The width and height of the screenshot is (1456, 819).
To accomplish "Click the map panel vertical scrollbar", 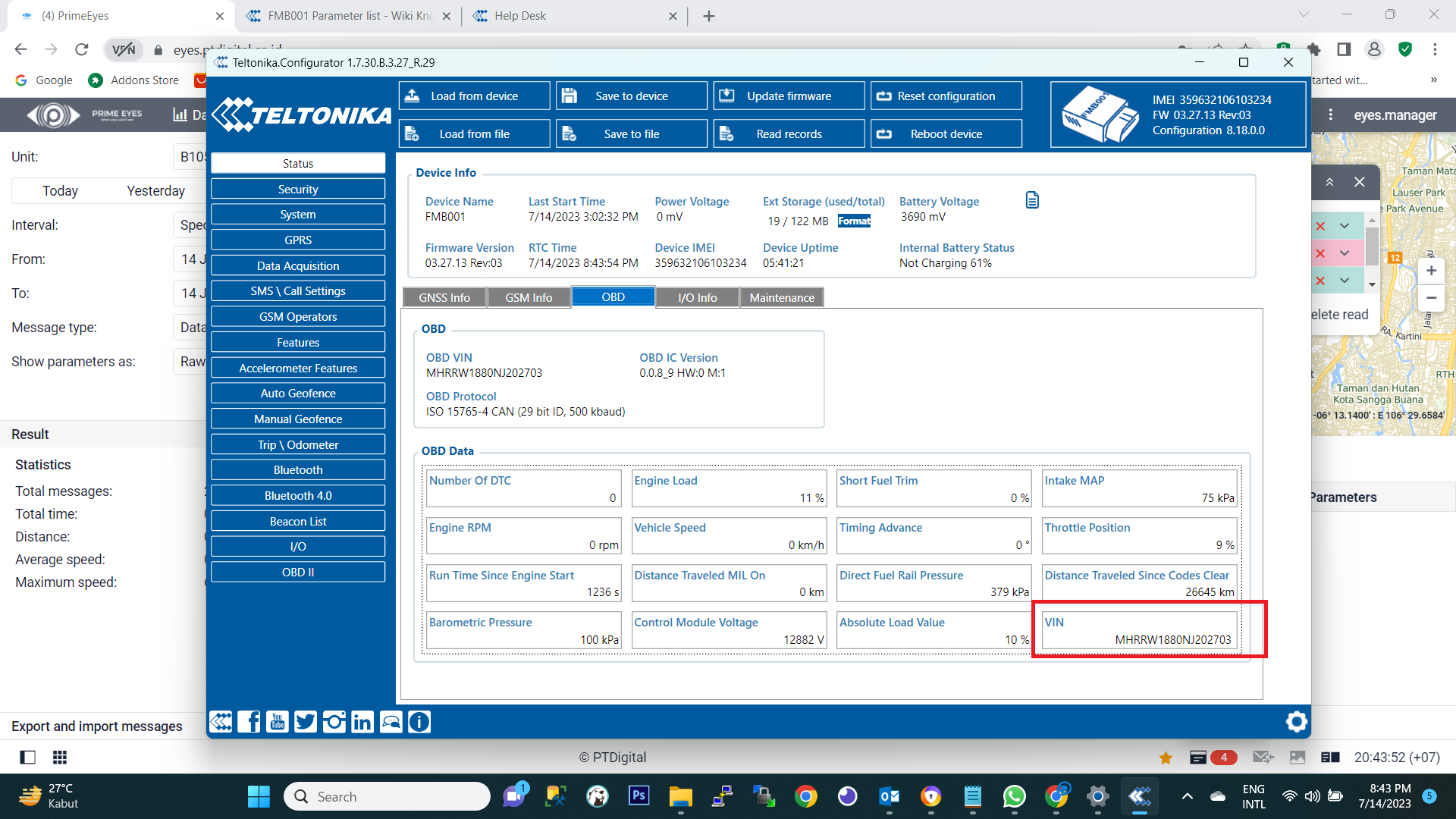I will point(1371,246).
